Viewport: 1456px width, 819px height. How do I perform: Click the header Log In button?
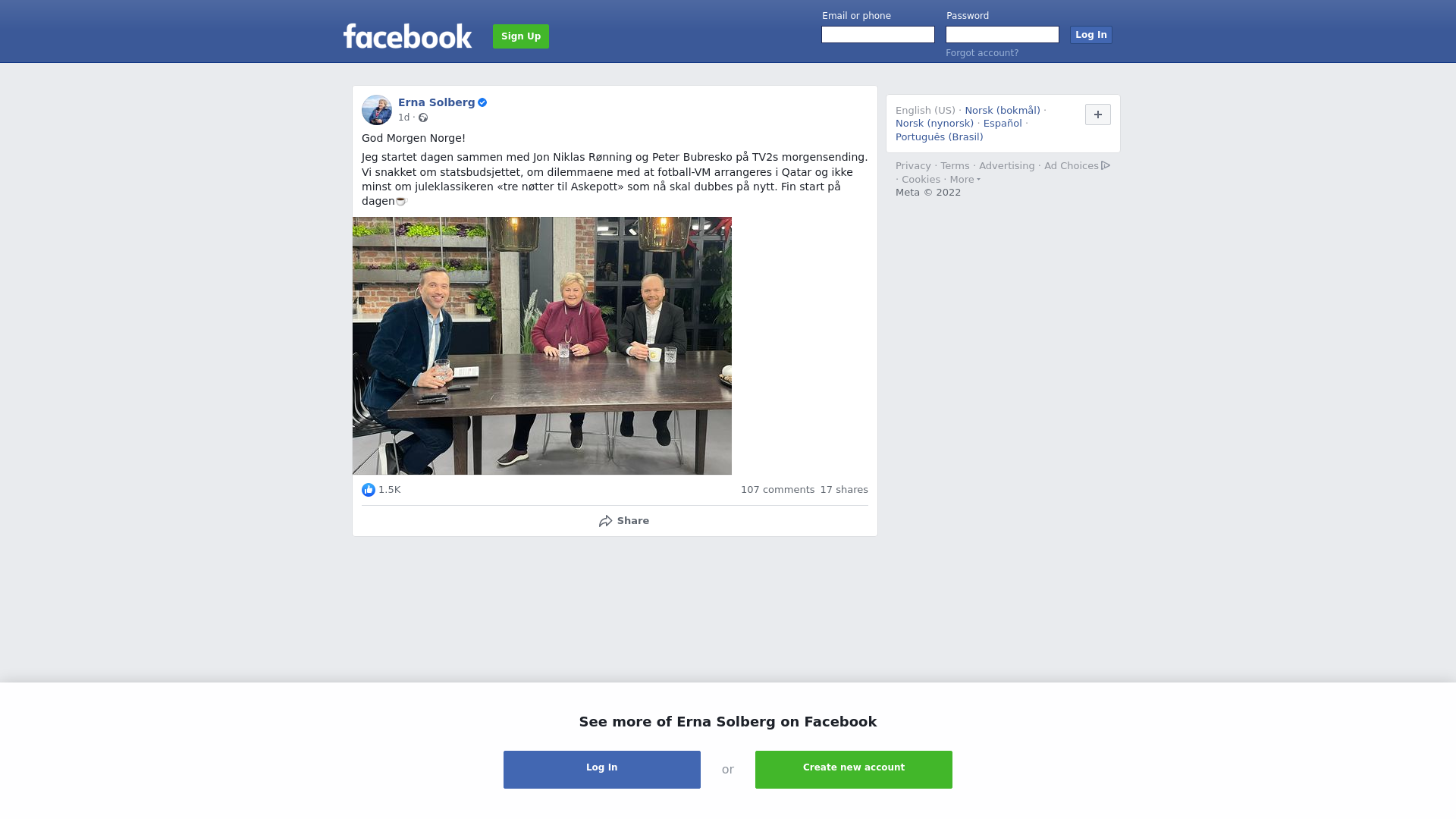(1091, 35)
